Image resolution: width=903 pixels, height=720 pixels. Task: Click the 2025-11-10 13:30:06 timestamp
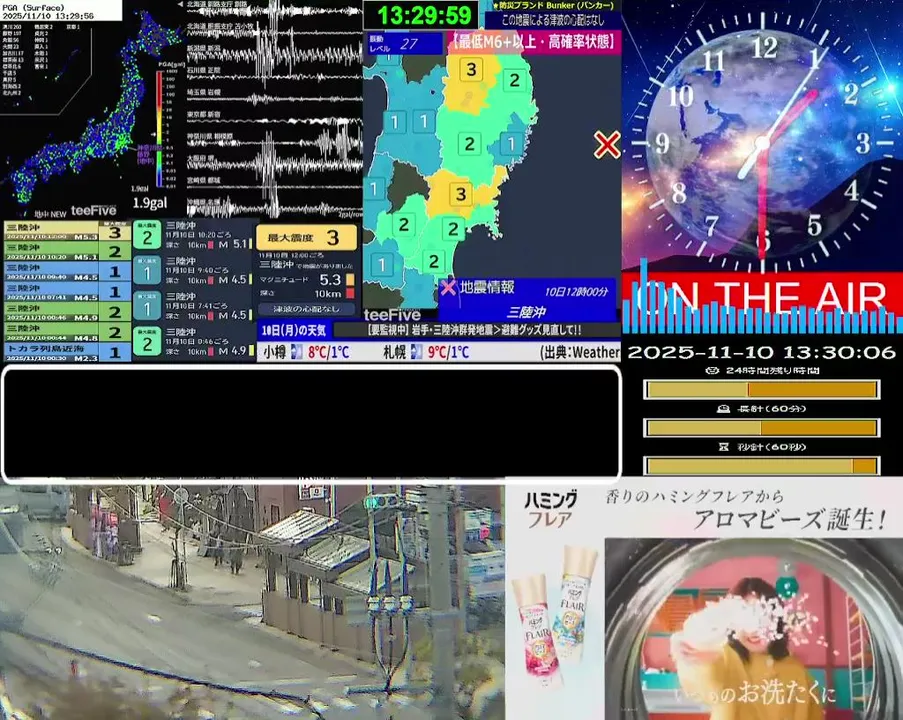[761, 352]
